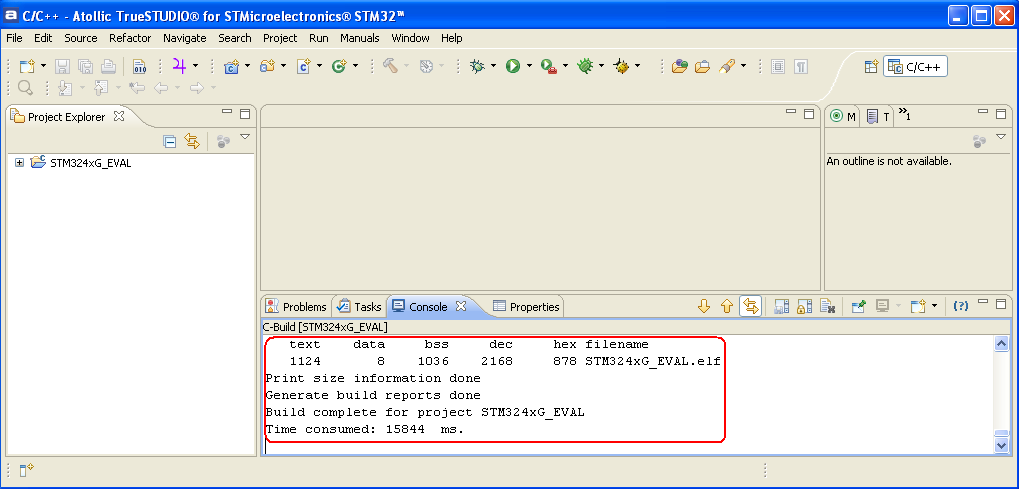Image resolution: width=1019 pixels, height=489 pixels.
Task: Switch to the Problems tab
Action: pos(298,307)
